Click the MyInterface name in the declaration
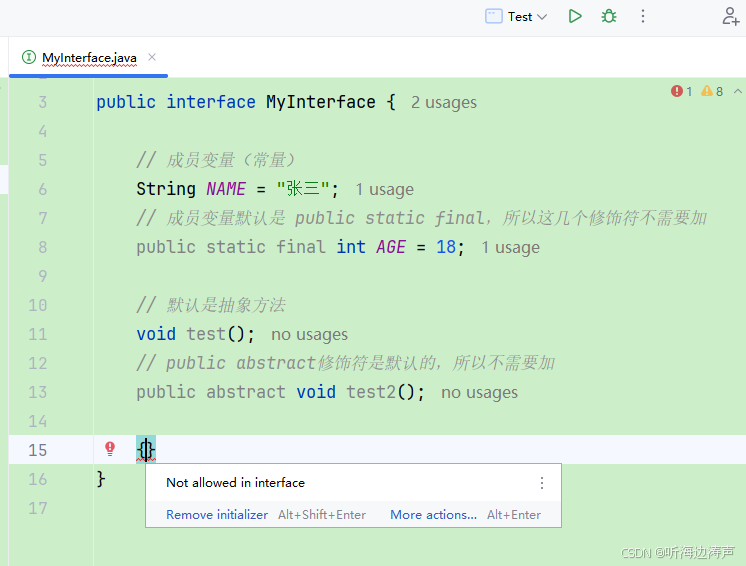This screenshot has width=746, height=566. pyautogui.click(x=321, y=102)
